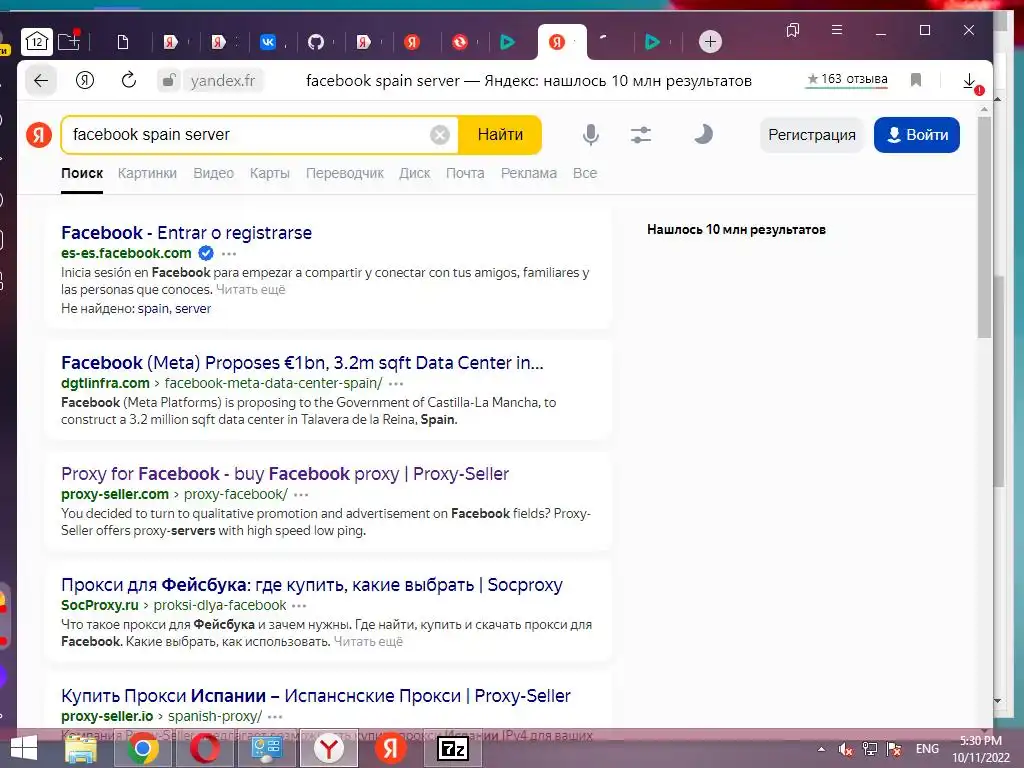1024x768 pixels.
Task: Switch ENG input language in tray
Action: (927, 749)
